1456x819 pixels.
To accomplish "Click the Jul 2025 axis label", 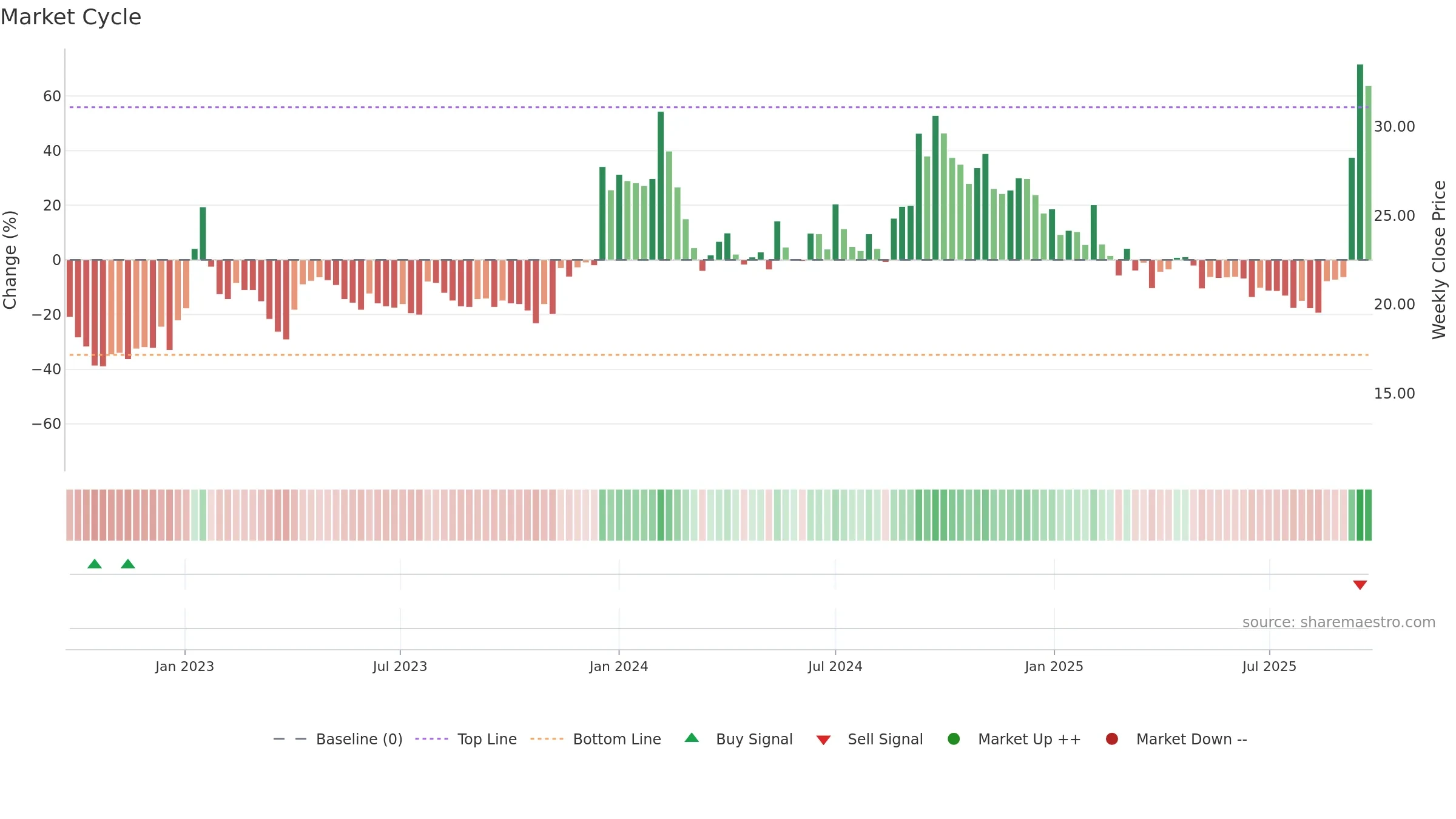I will 1269,666.
